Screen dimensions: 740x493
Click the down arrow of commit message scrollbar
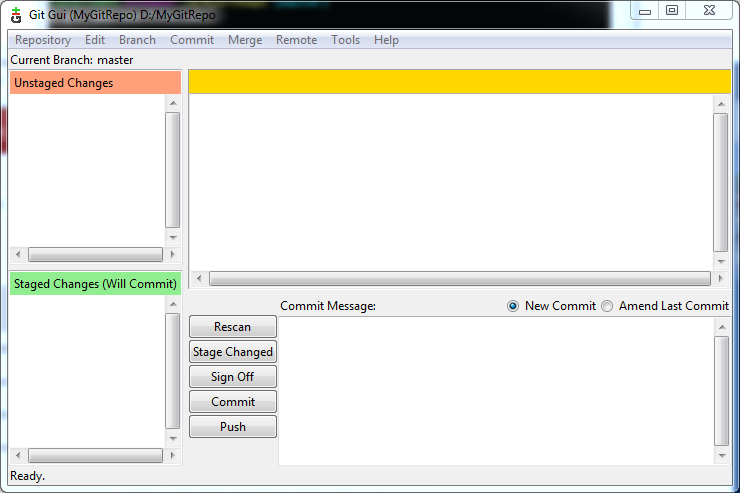point(722,455)
